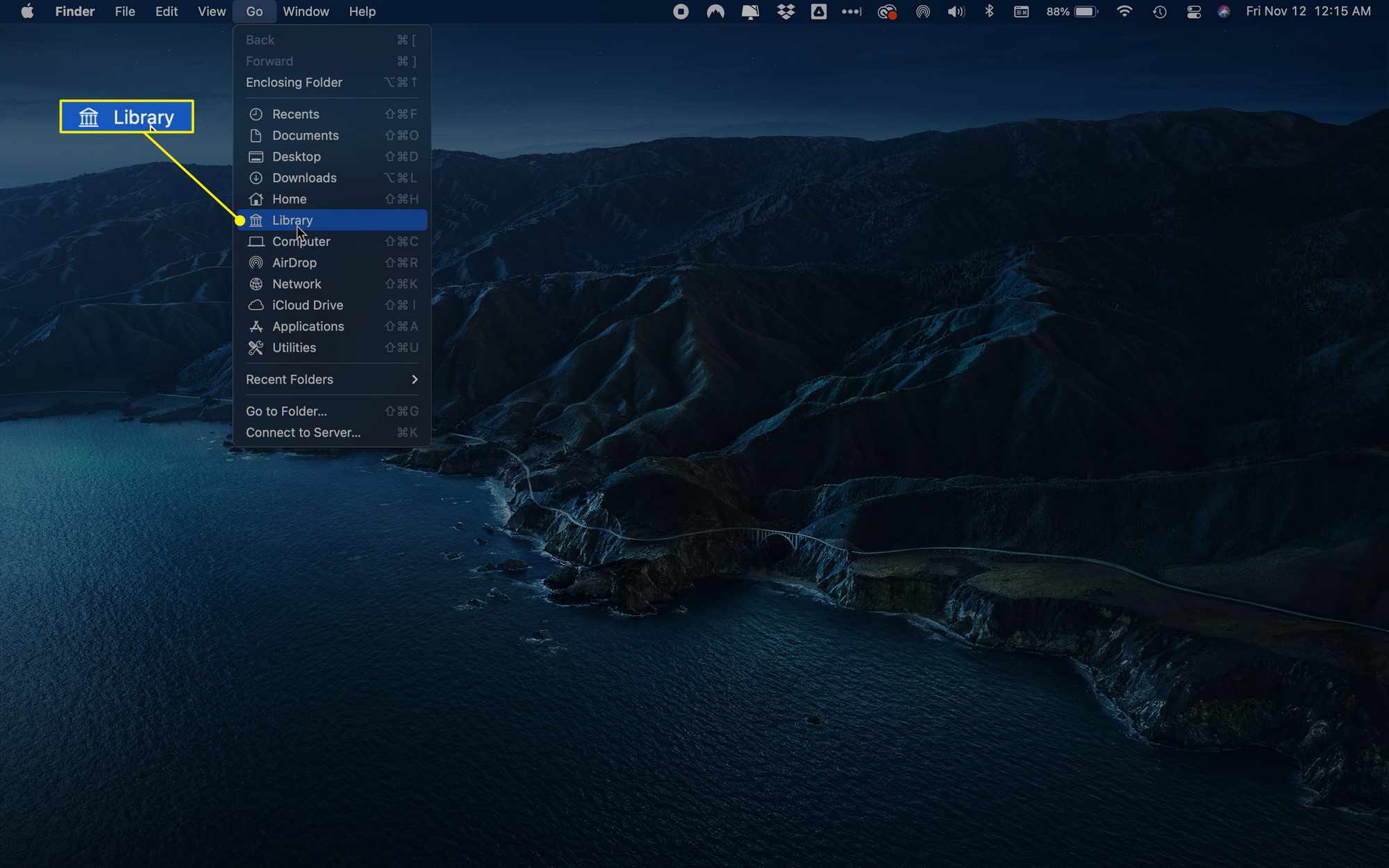Choose Go to Folder...
The height and width of the screenshot is (868, 1389).
[332, 411]
